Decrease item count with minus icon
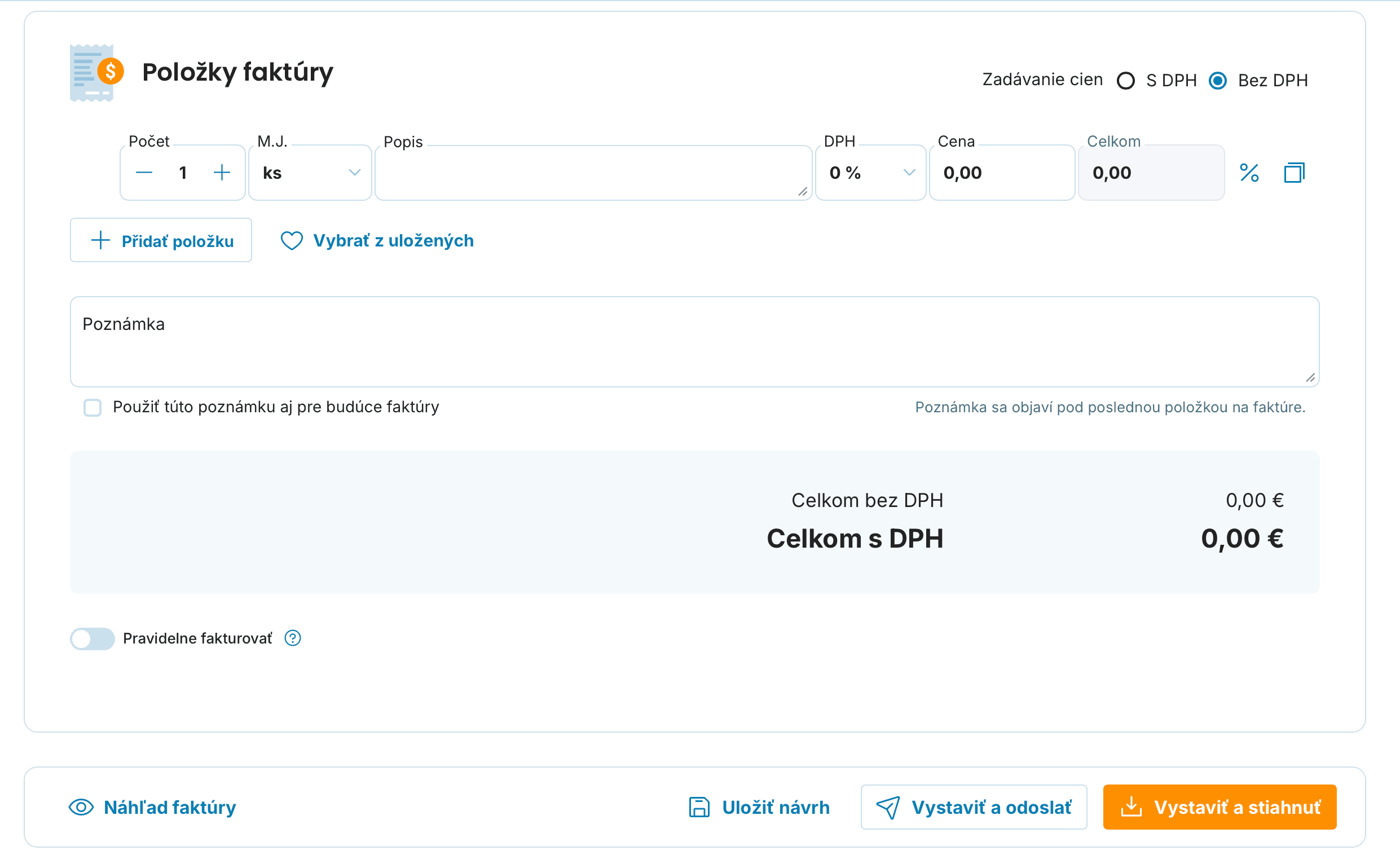Screen dimensions: 1400x855 tap(144, 173)
